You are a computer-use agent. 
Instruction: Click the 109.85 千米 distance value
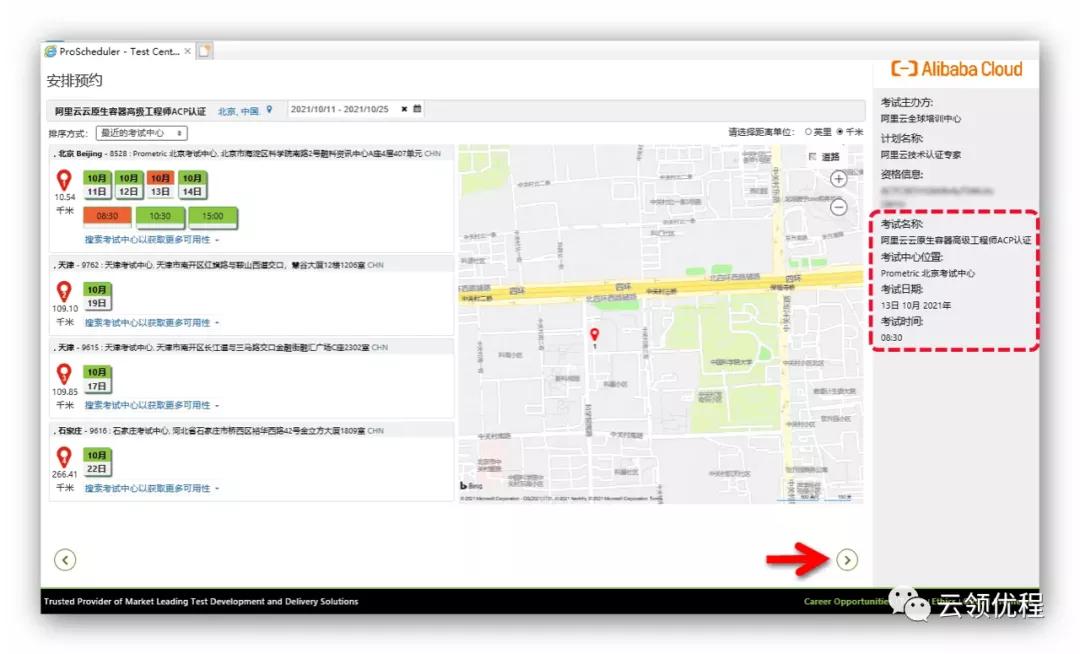[65, 398]
